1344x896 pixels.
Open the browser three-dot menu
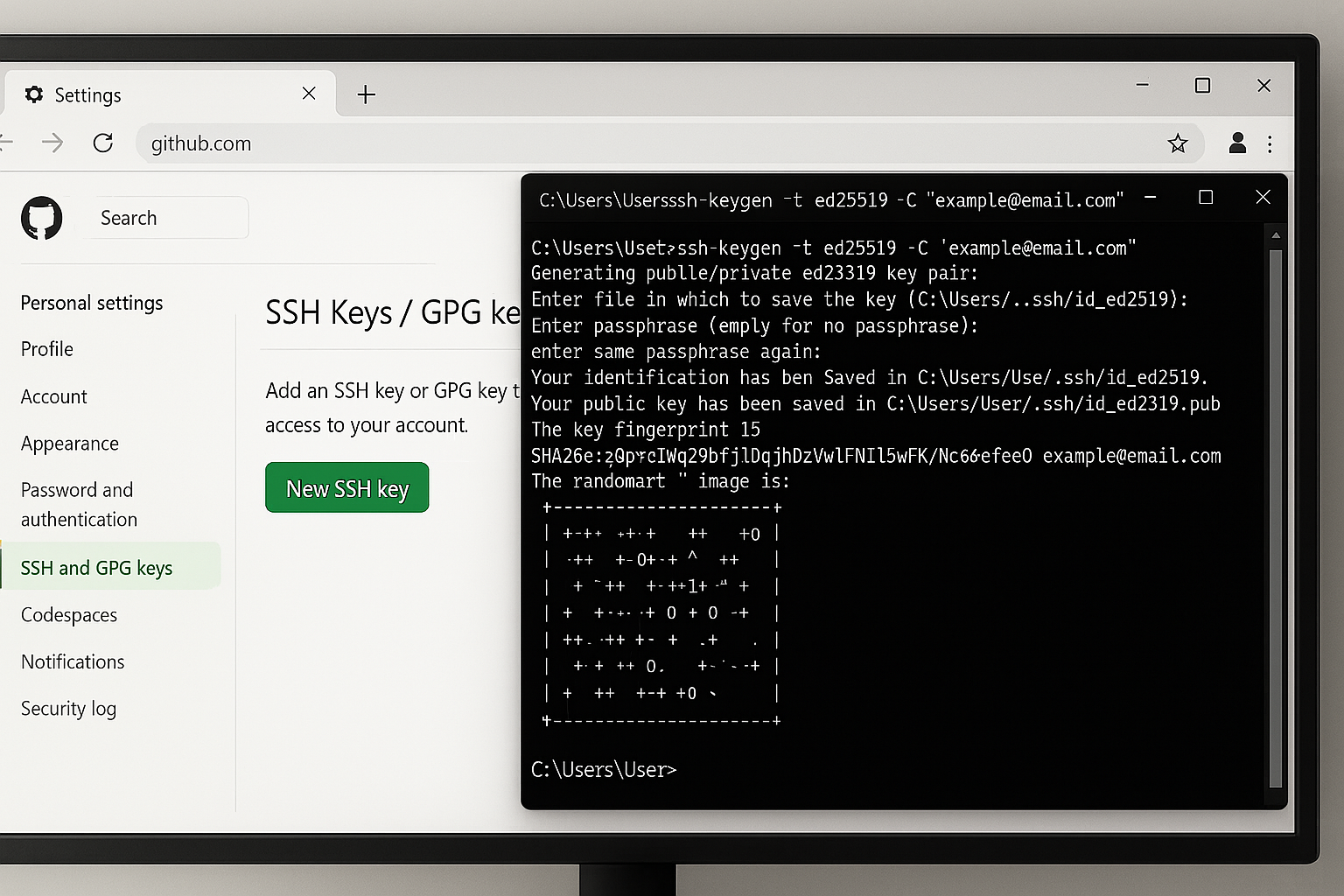[1270, 143]
